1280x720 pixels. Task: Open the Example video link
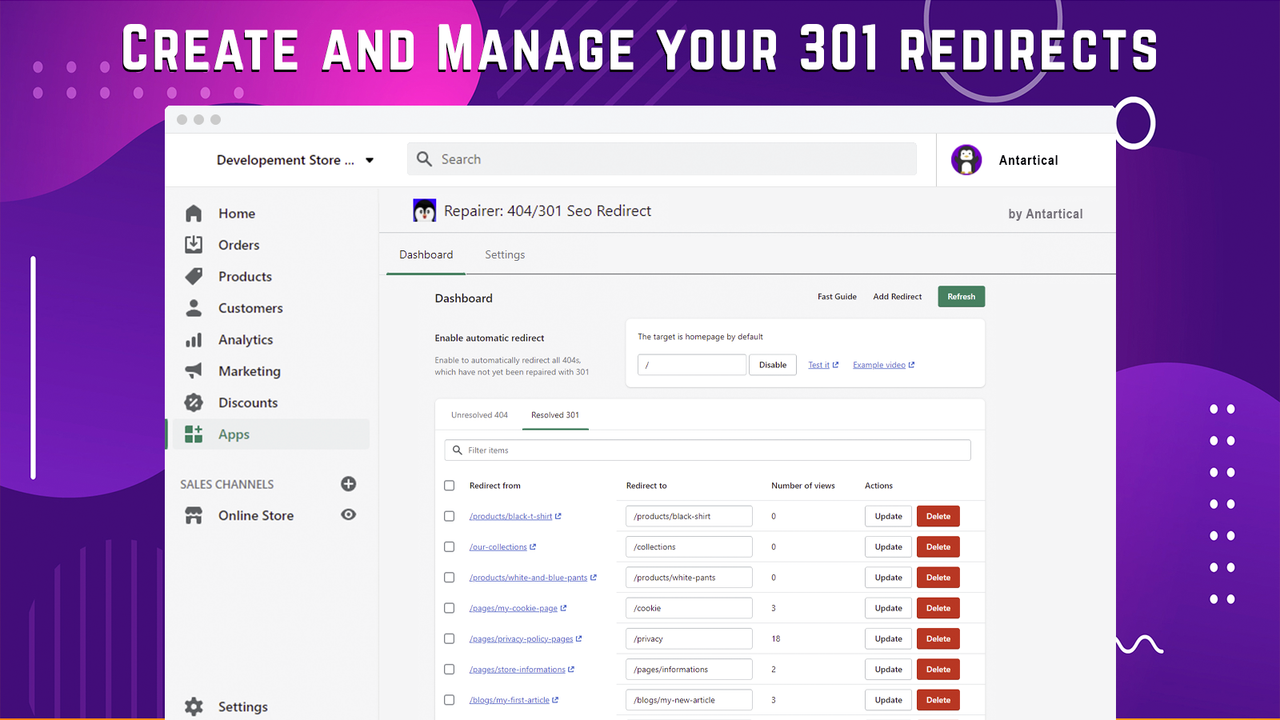(x=882, y=364)
